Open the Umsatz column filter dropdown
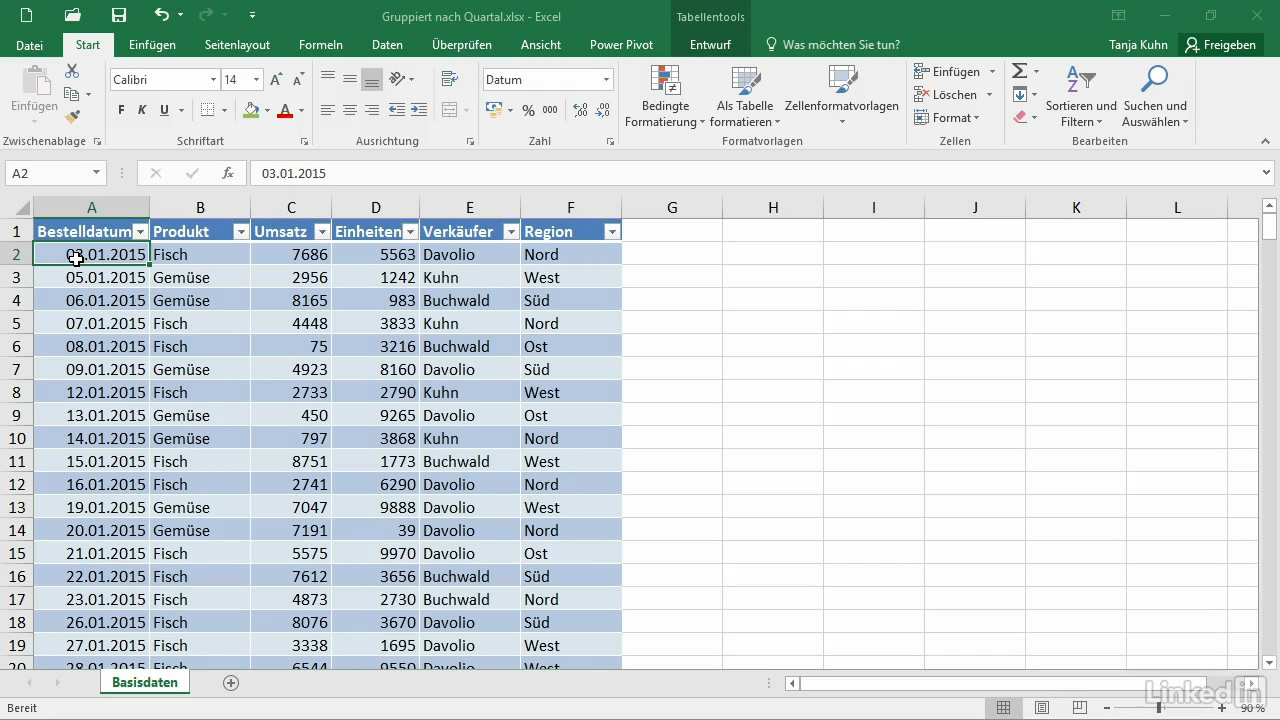The image size is (1280, 720). pos(322,232)
